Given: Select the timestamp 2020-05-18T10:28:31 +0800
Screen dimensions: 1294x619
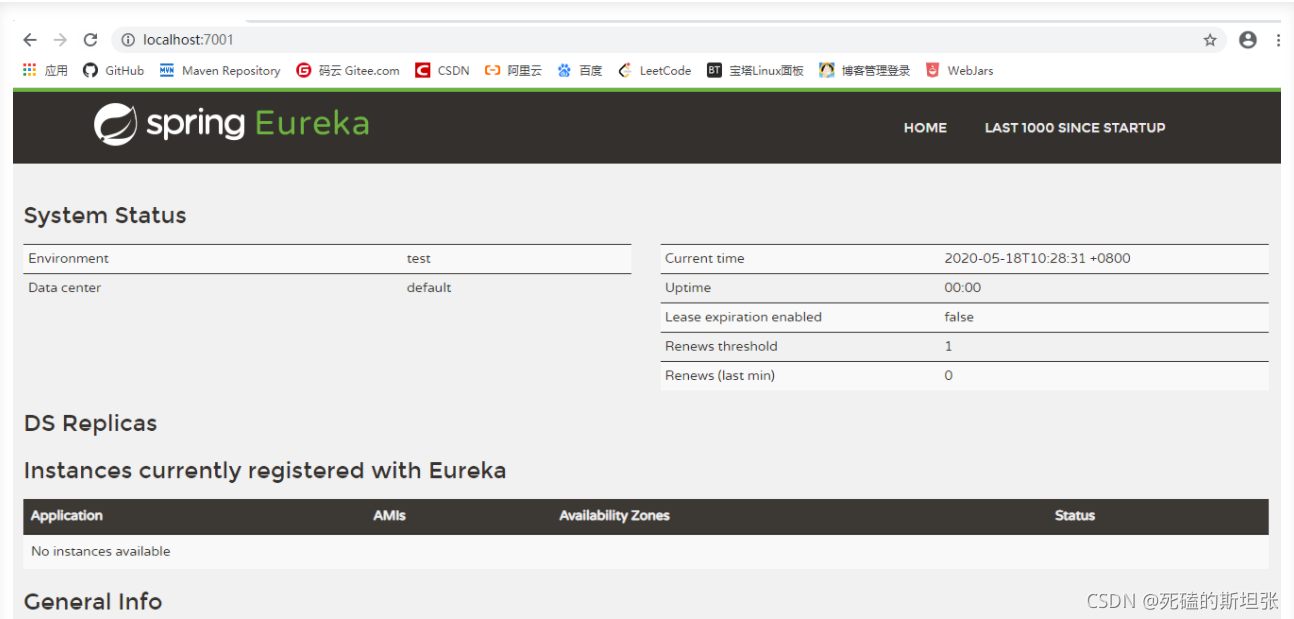Looking at the screenshot, I should (x=1037, y=258).
